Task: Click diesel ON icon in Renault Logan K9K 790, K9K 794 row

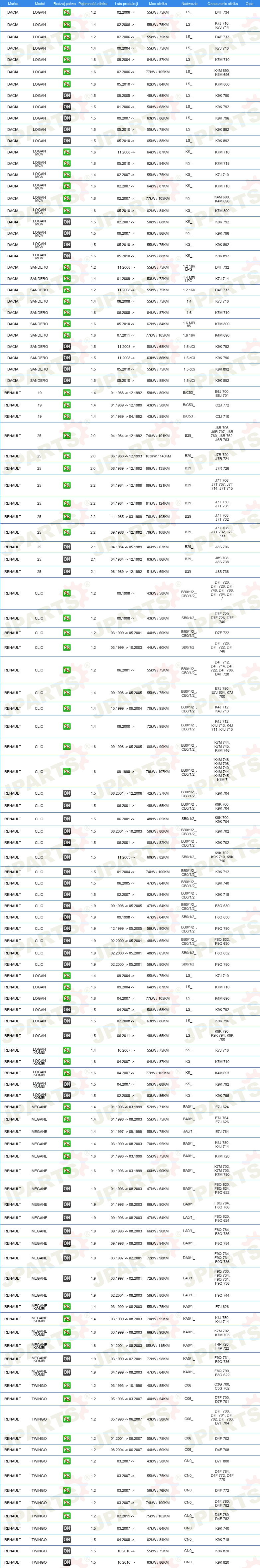Action: [x=67, y=1036]
